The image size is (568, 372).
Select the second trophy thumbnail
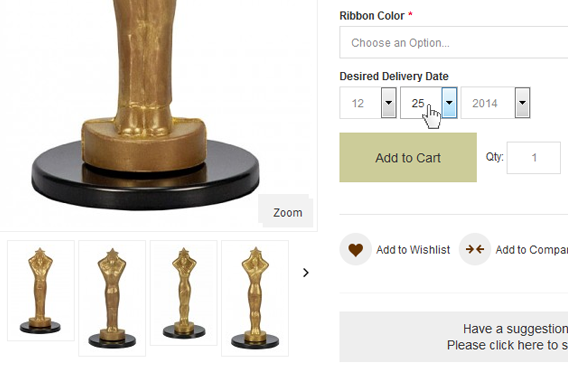112,298
